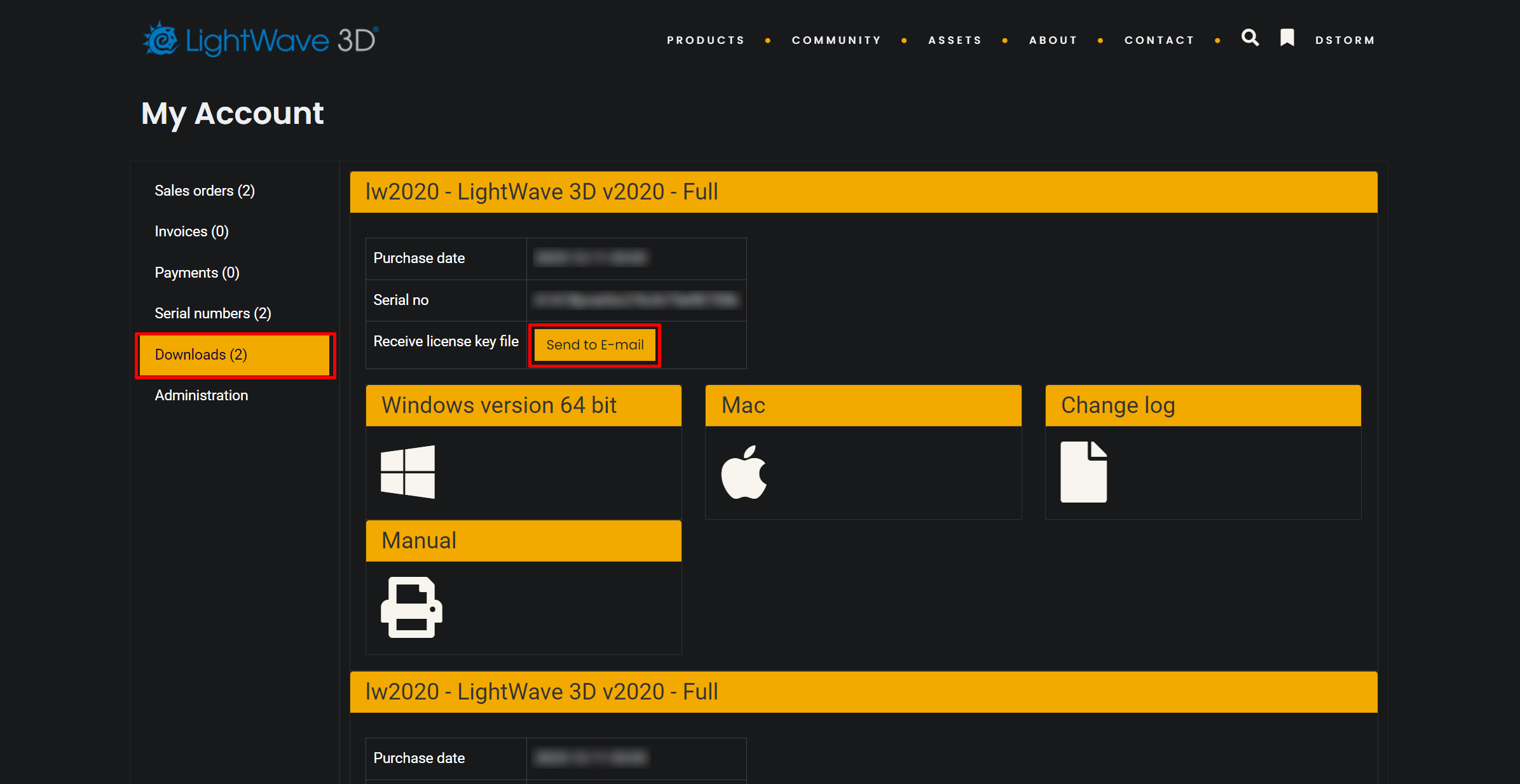Download via the Windows logo icon
This screenshot has width=1520, height=784.
407,472
